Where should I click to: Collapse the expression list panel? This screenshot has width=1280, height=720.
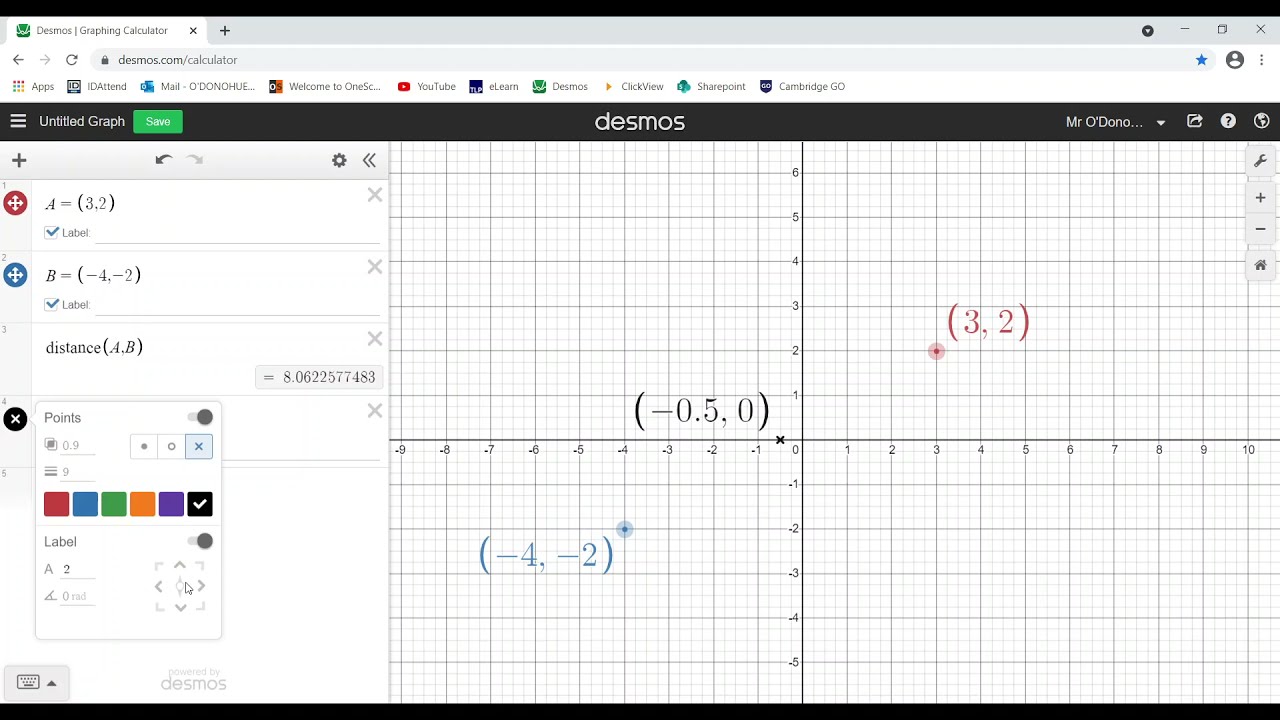[369, 160]
